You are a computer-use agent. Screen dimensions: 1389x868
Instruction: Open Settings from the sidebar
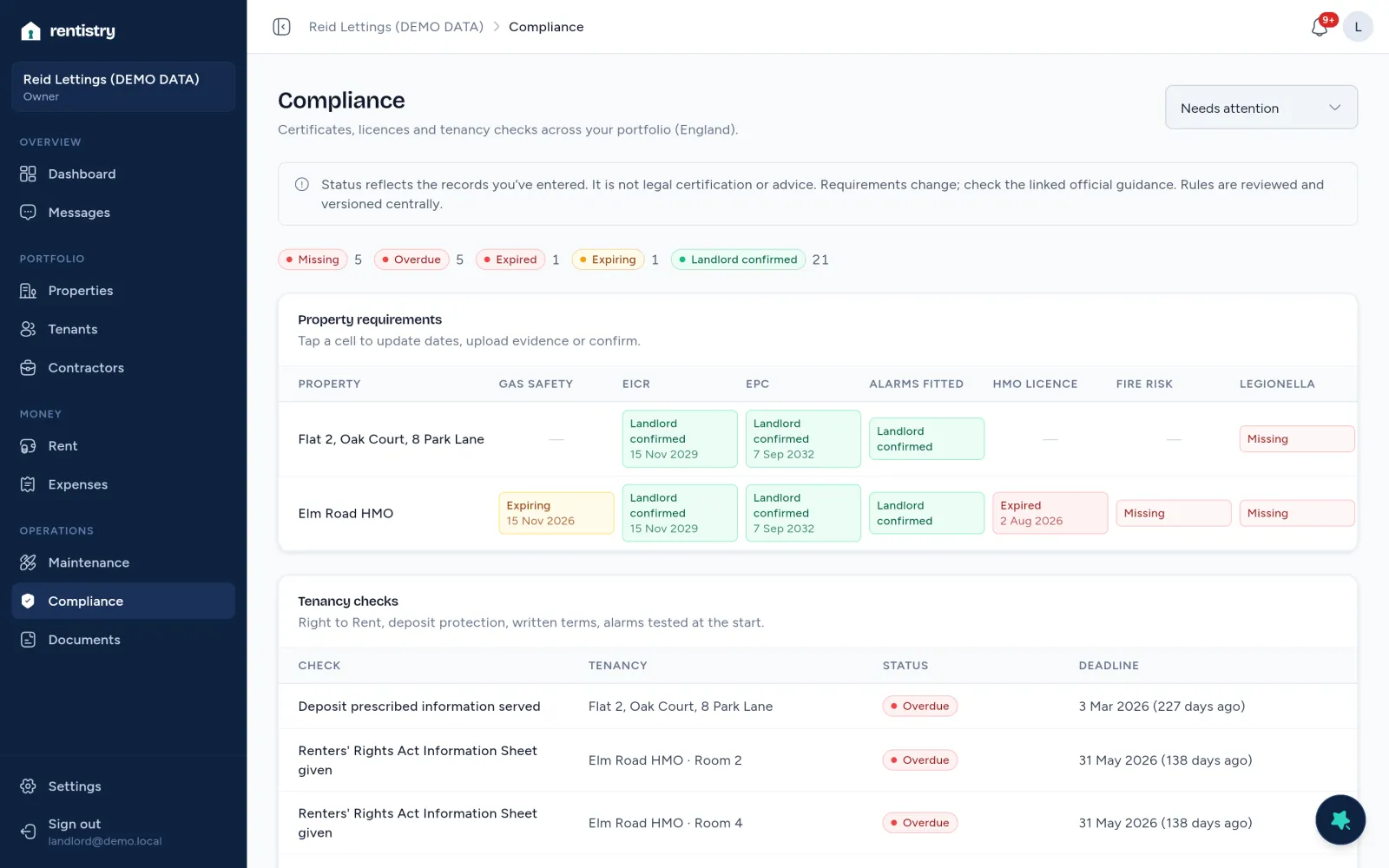pos(123,786)
